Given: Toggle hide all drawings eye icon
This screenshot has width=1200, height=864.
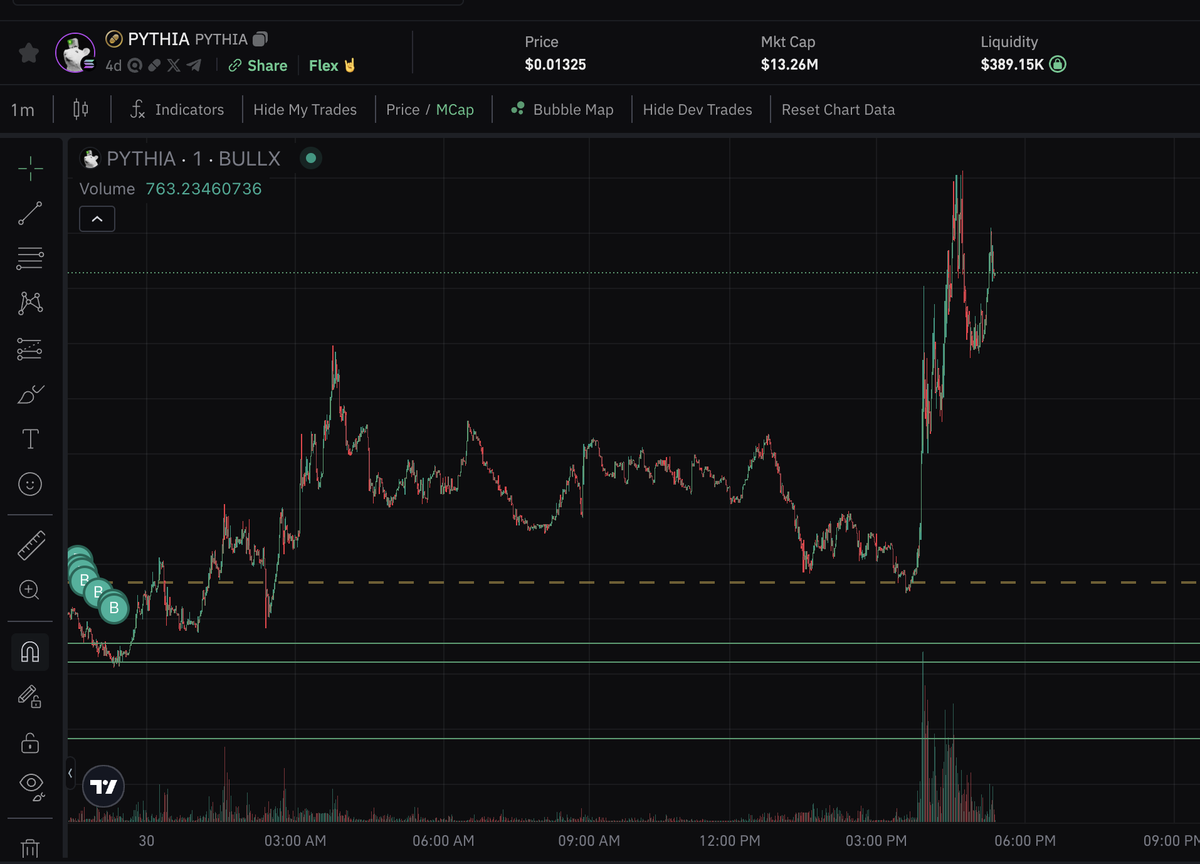Looking at the screenshot, I should 30,786.
